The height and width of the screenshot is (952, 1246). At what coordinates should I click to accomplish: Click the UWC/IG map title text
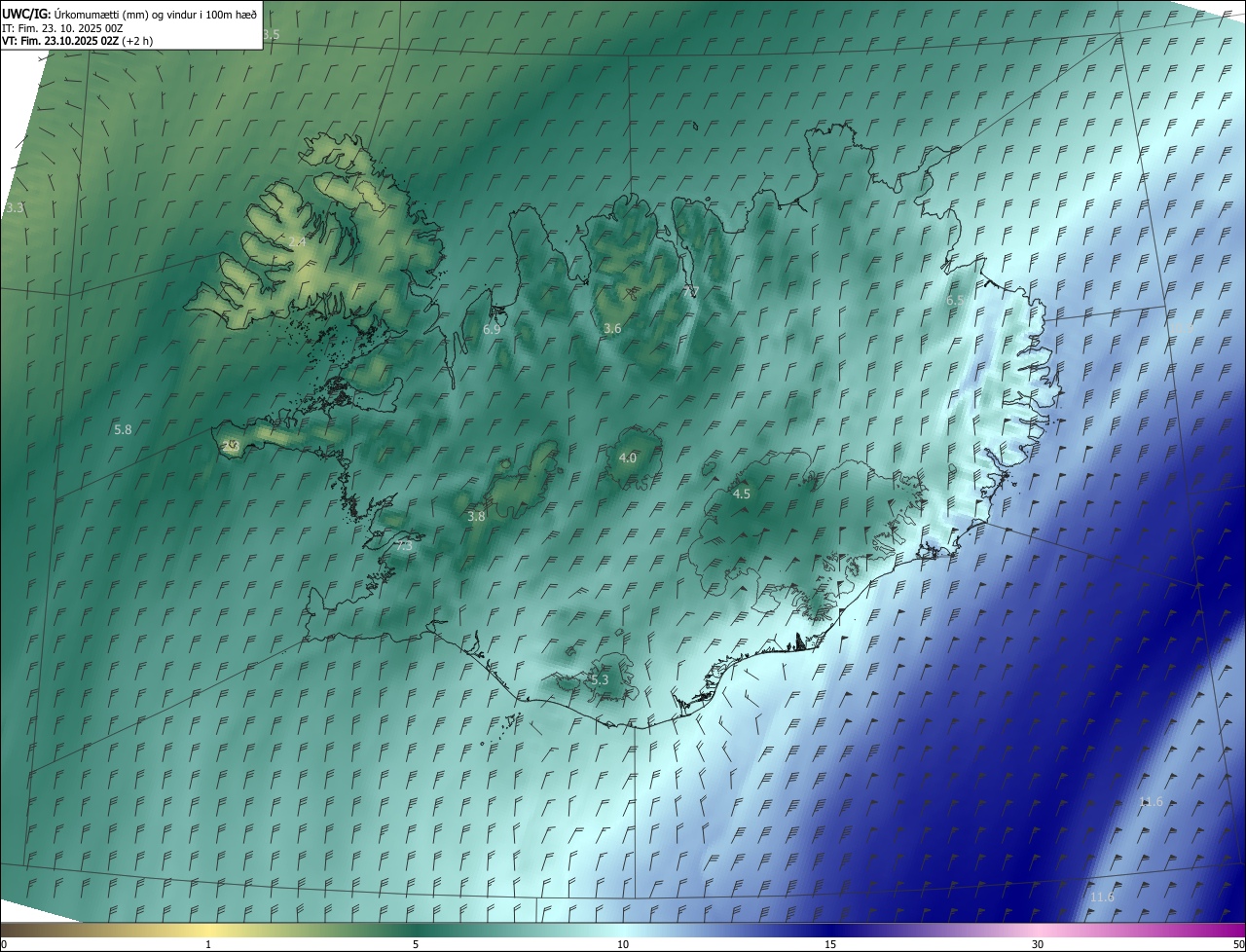click(x=128, y=14)
